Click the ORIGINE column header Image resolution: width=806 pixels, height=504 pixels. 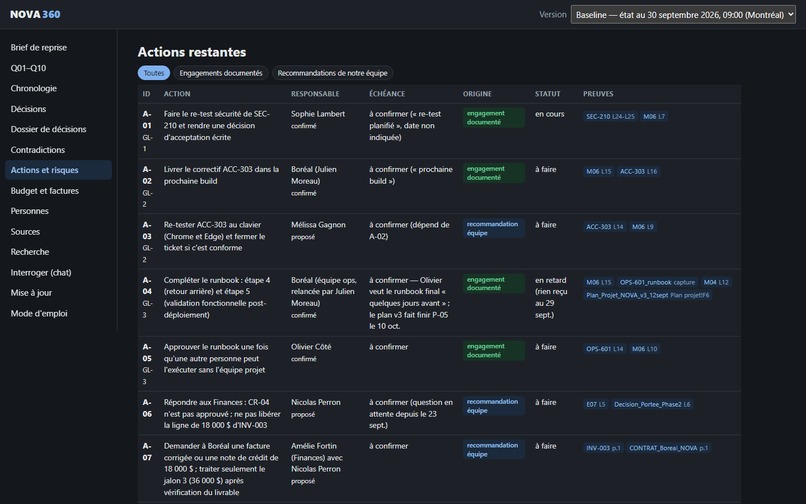click(477, 94)
